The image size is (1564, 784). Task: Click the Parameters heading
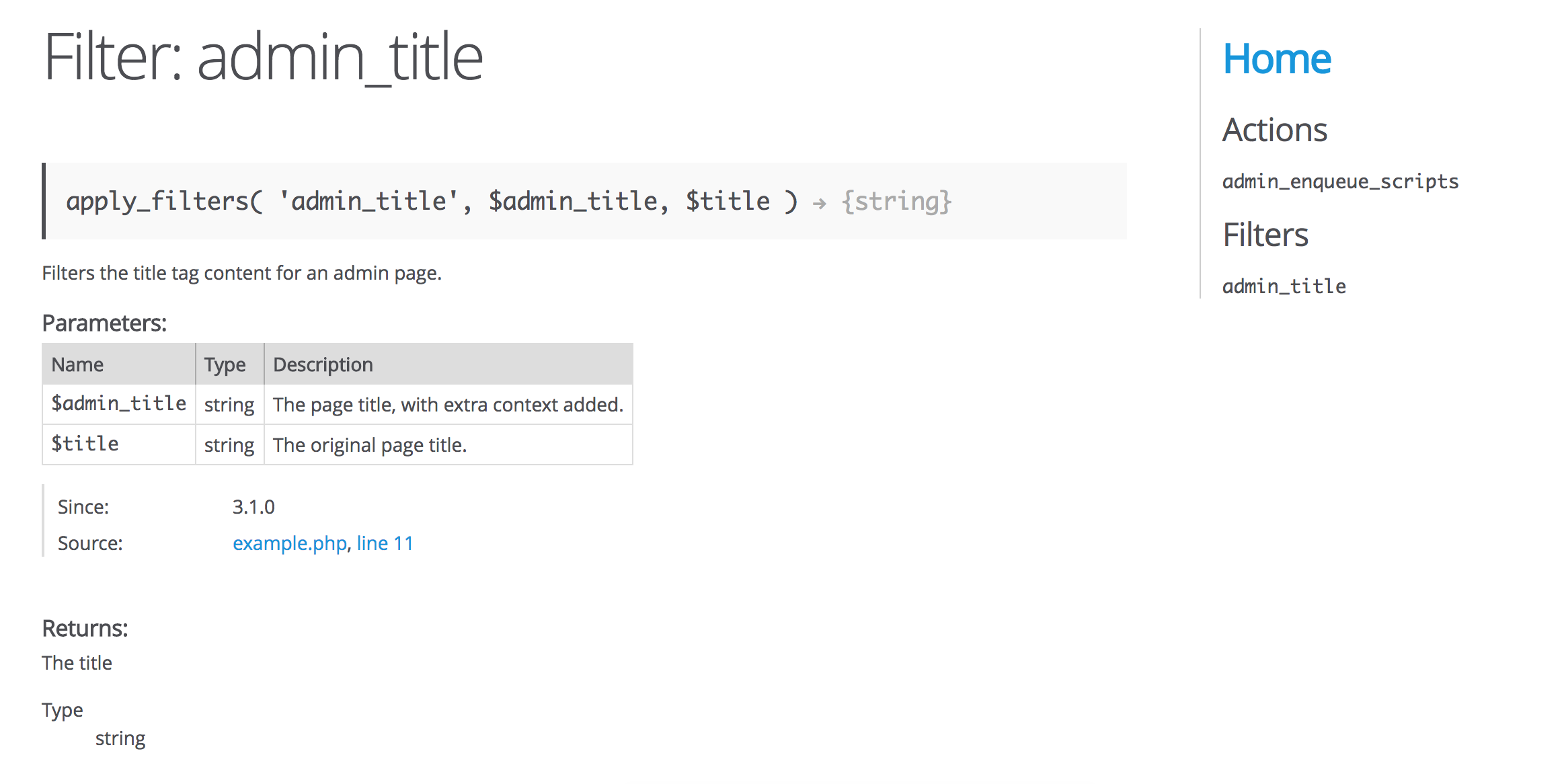pyautogui.click(x=104, y=323)
